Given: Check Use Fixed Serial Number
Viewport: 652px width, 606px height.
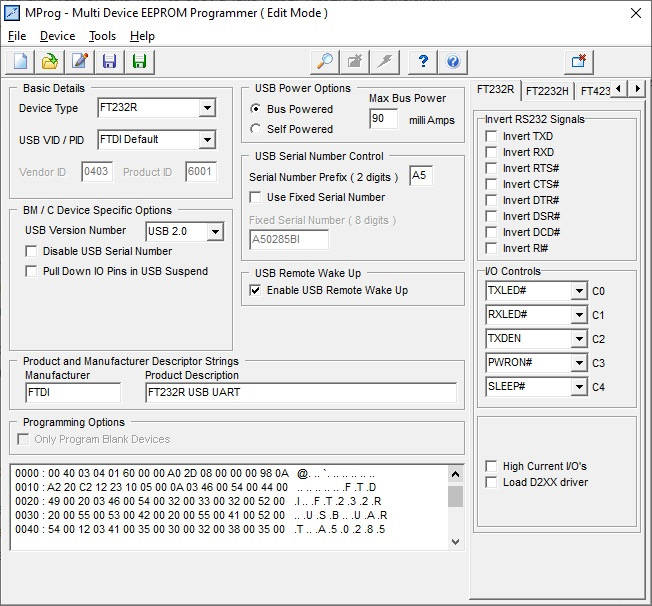Looking at the screenshot, I should (x=255, y=197).
